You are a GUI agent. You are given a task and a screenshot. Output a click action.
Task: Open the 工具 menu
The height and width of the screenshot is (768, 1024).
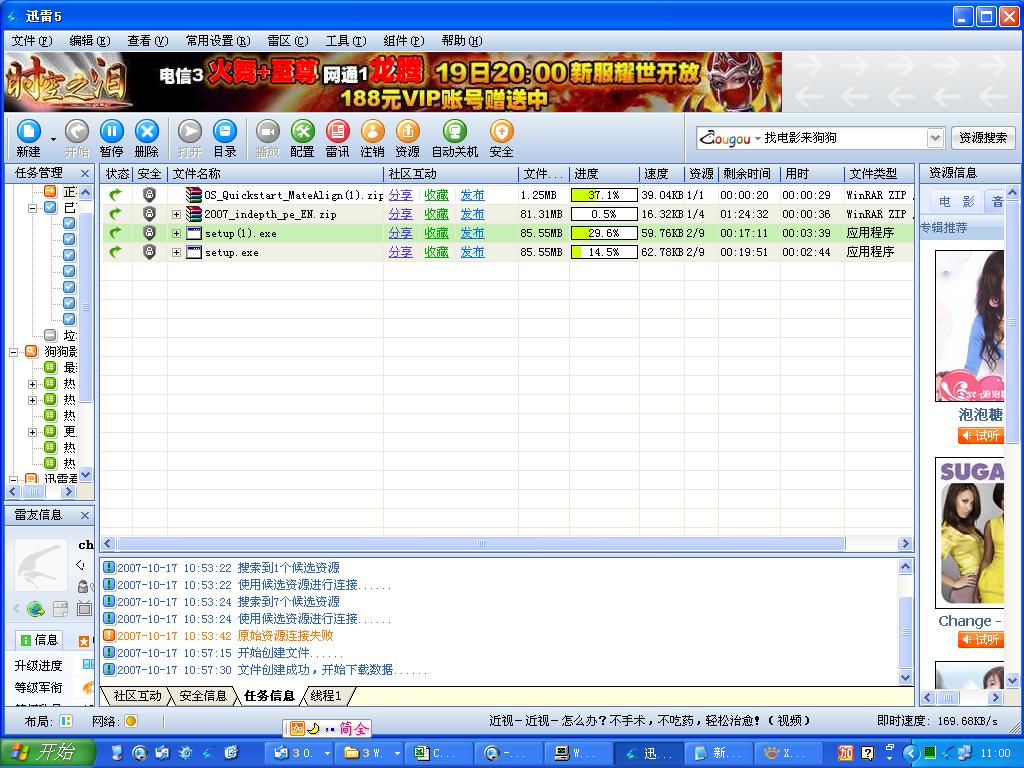[345, 40]
